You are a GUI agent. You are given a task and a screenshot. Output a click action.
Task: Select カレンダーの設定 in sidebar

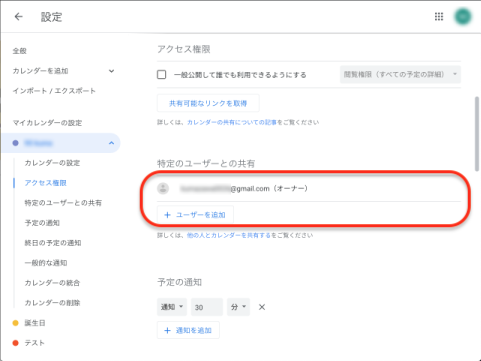[x=52, y=163]
